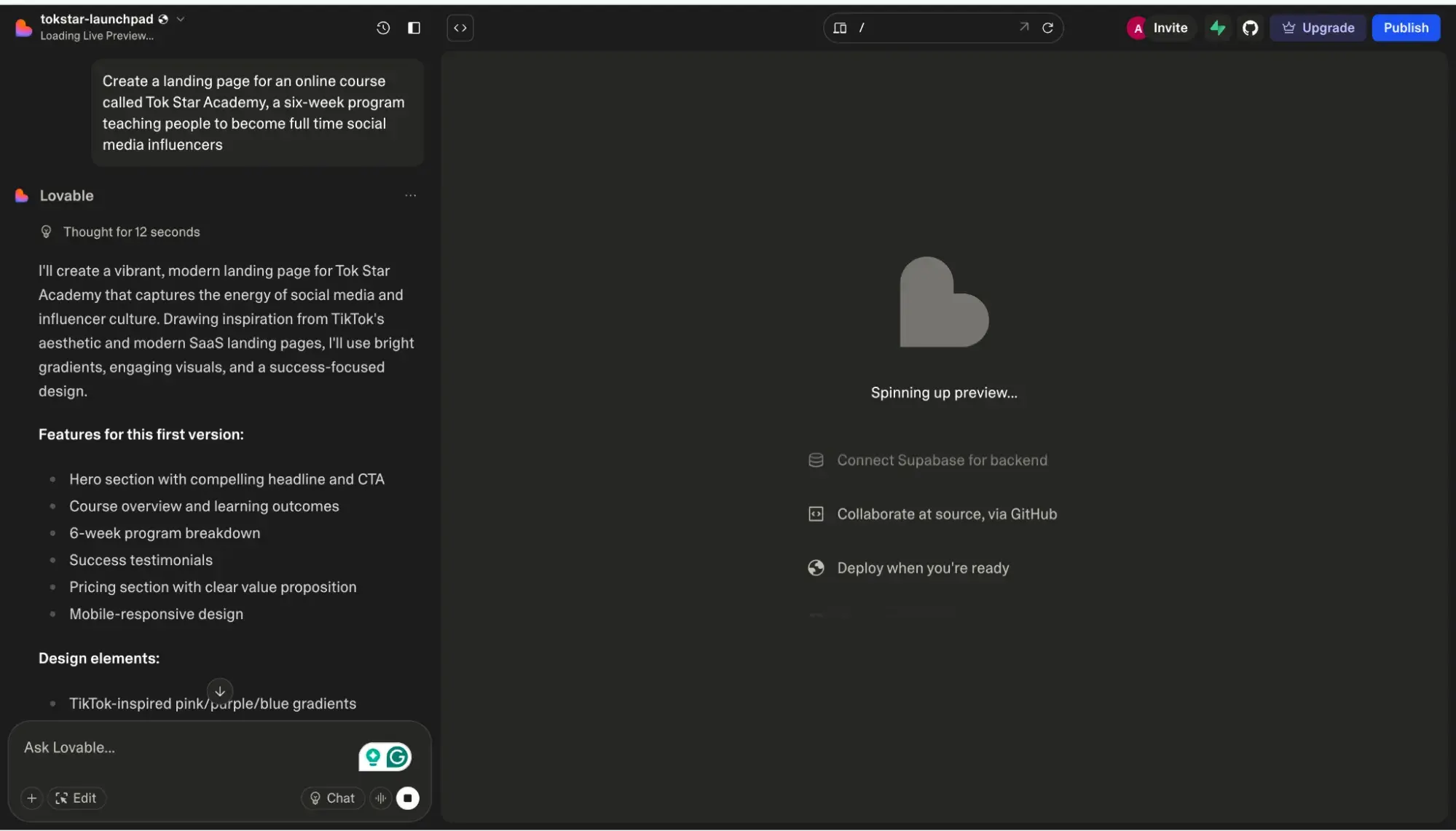Toggle the chat sidebar panel icon
The height and width of the screenshot is (831, 1456).
point(414,28)
